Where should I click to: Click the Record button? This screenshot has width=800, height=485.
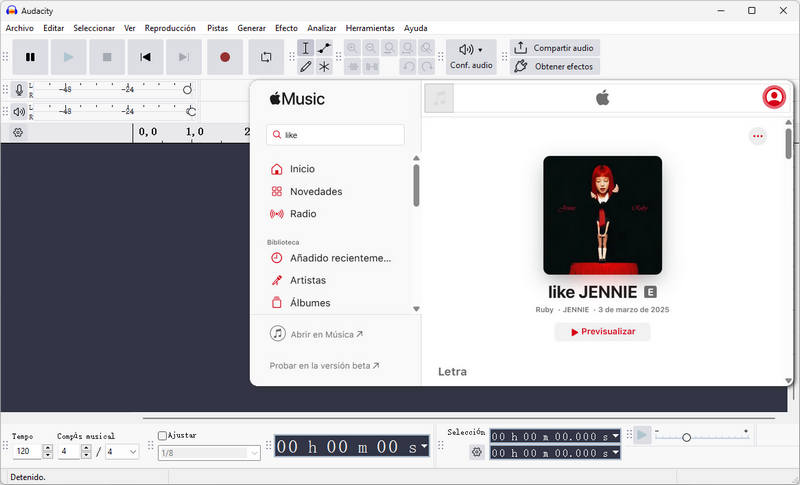point(225,57)
